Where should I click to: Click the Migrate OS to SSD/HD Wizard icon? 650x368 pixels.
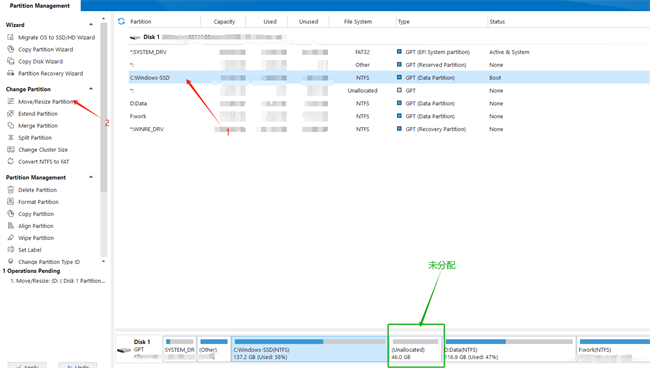[11, 37]
